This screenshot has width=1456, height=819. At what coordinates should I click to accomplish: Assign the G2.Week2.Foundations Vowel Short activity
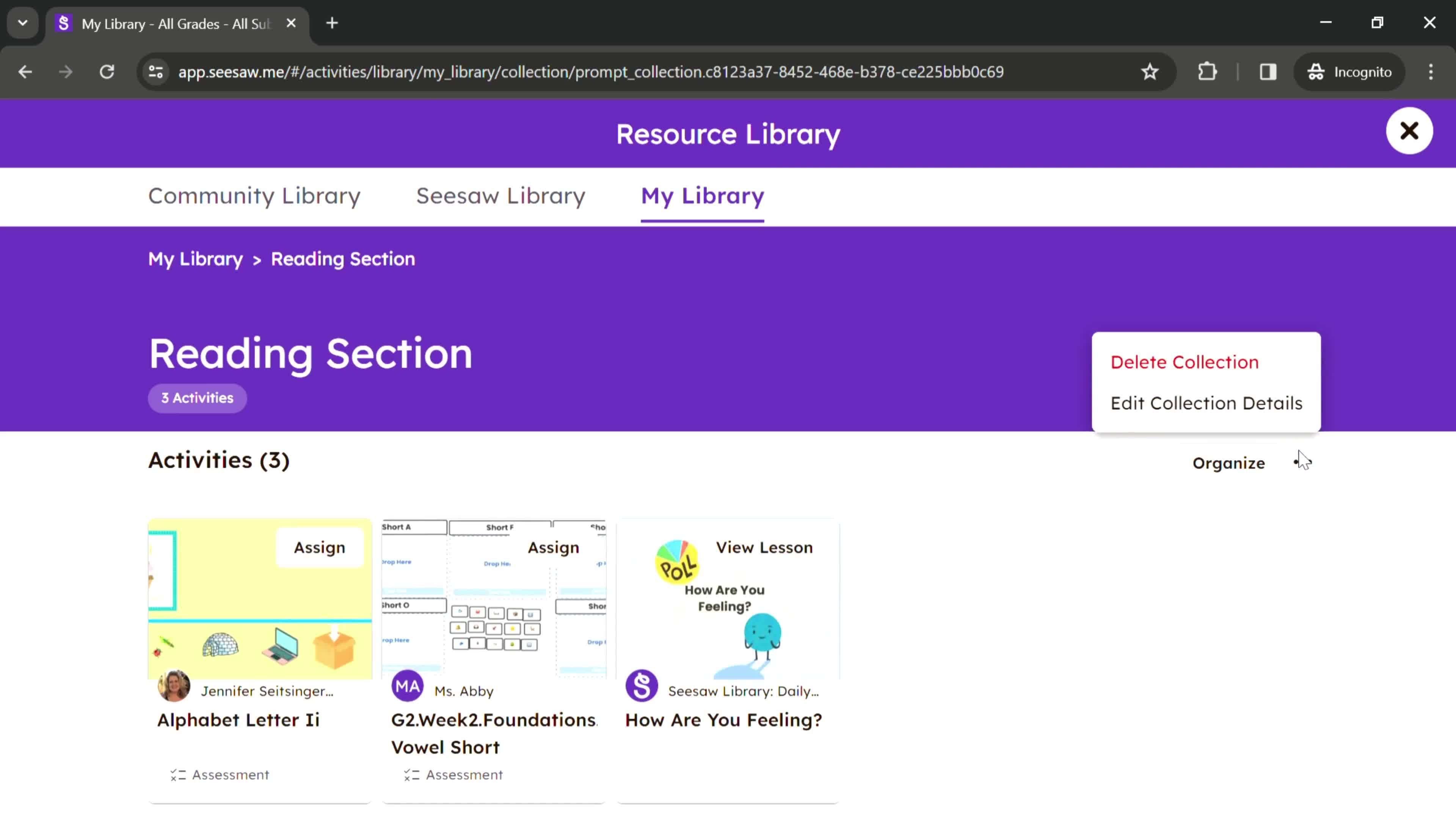point(554,547)
